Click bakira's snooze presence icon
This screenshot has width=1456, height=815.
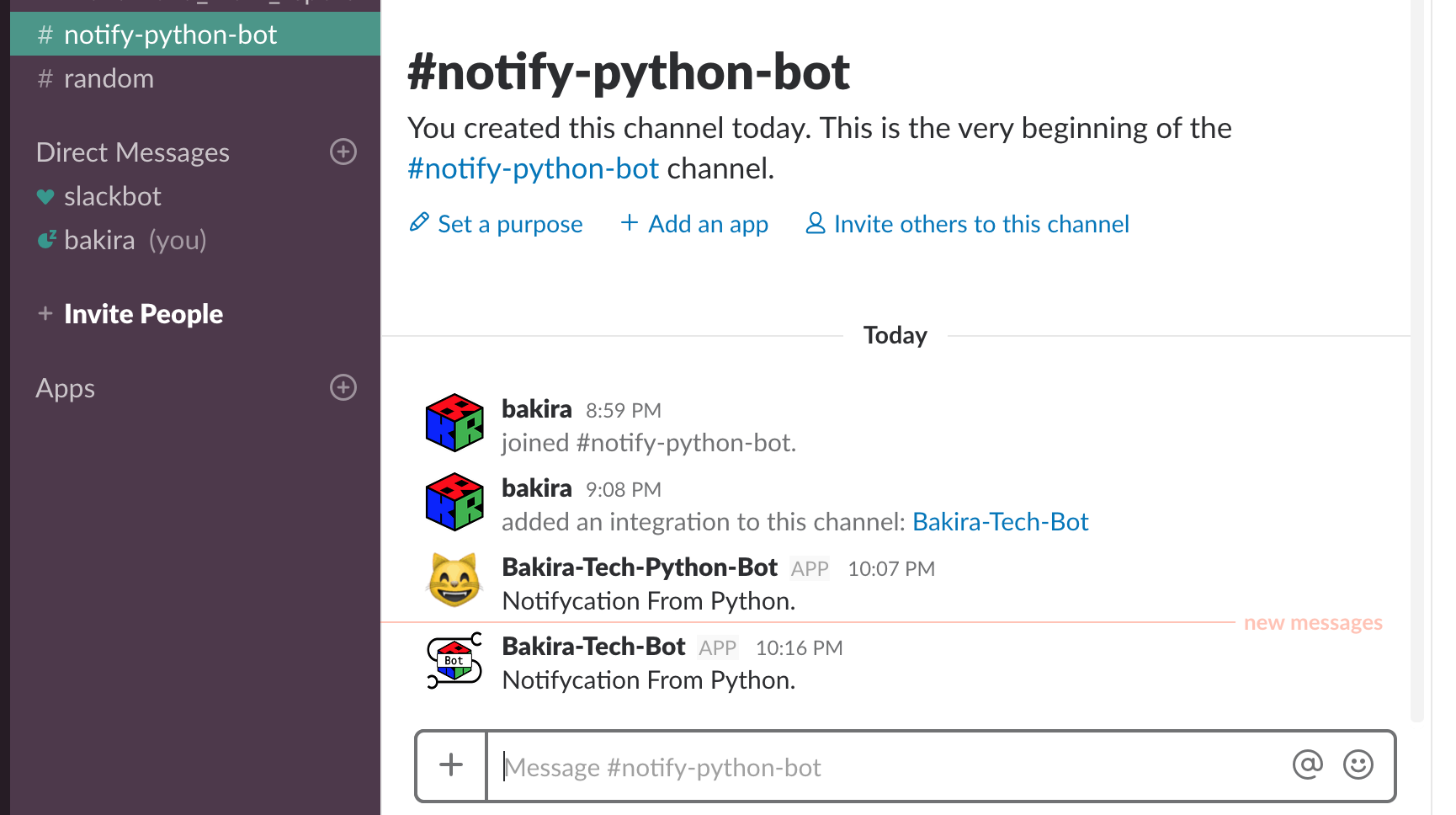tap(47, 240)
